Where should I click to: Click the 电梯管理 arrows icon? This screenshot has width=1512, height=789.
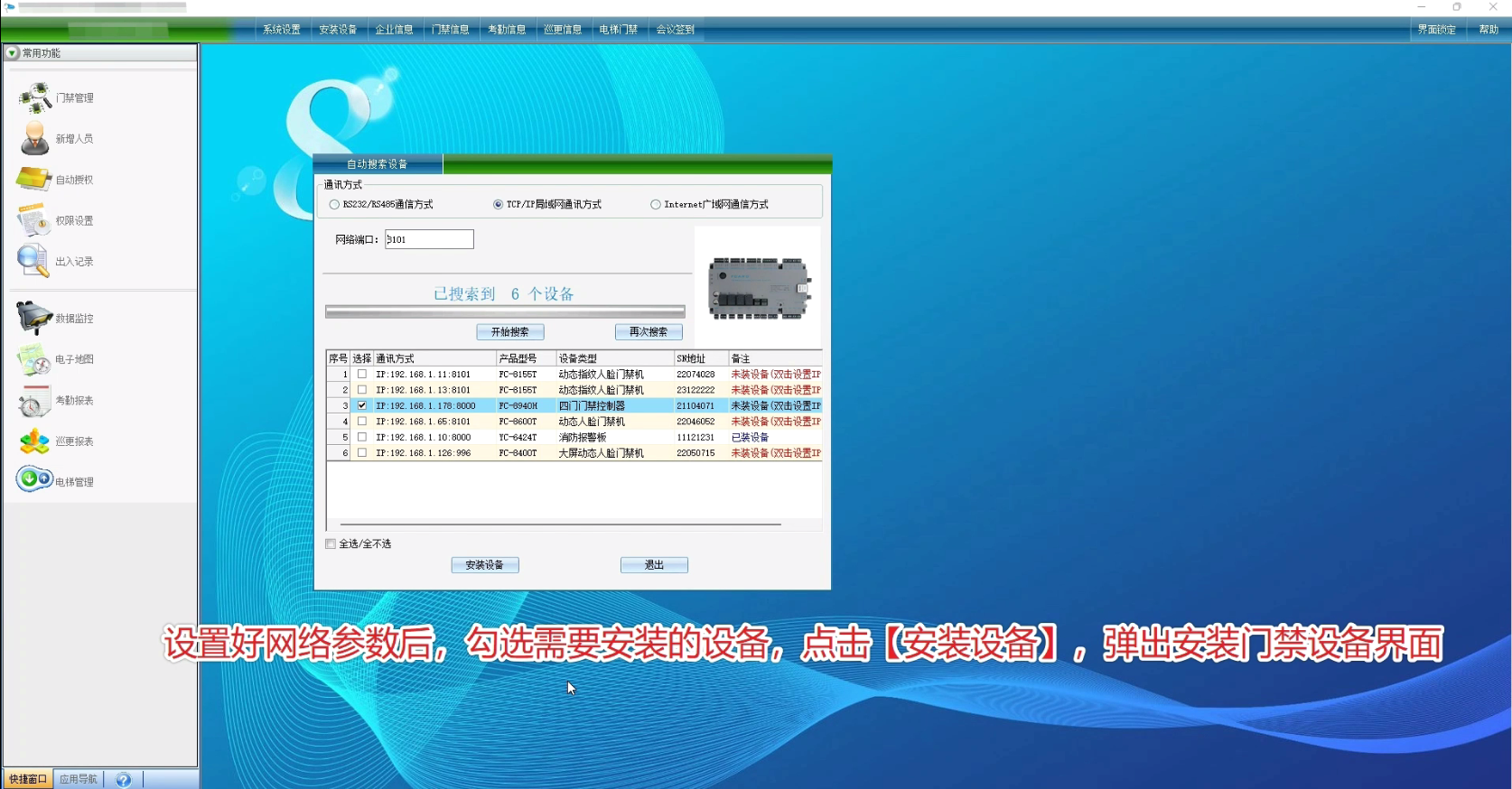(34, 479)
